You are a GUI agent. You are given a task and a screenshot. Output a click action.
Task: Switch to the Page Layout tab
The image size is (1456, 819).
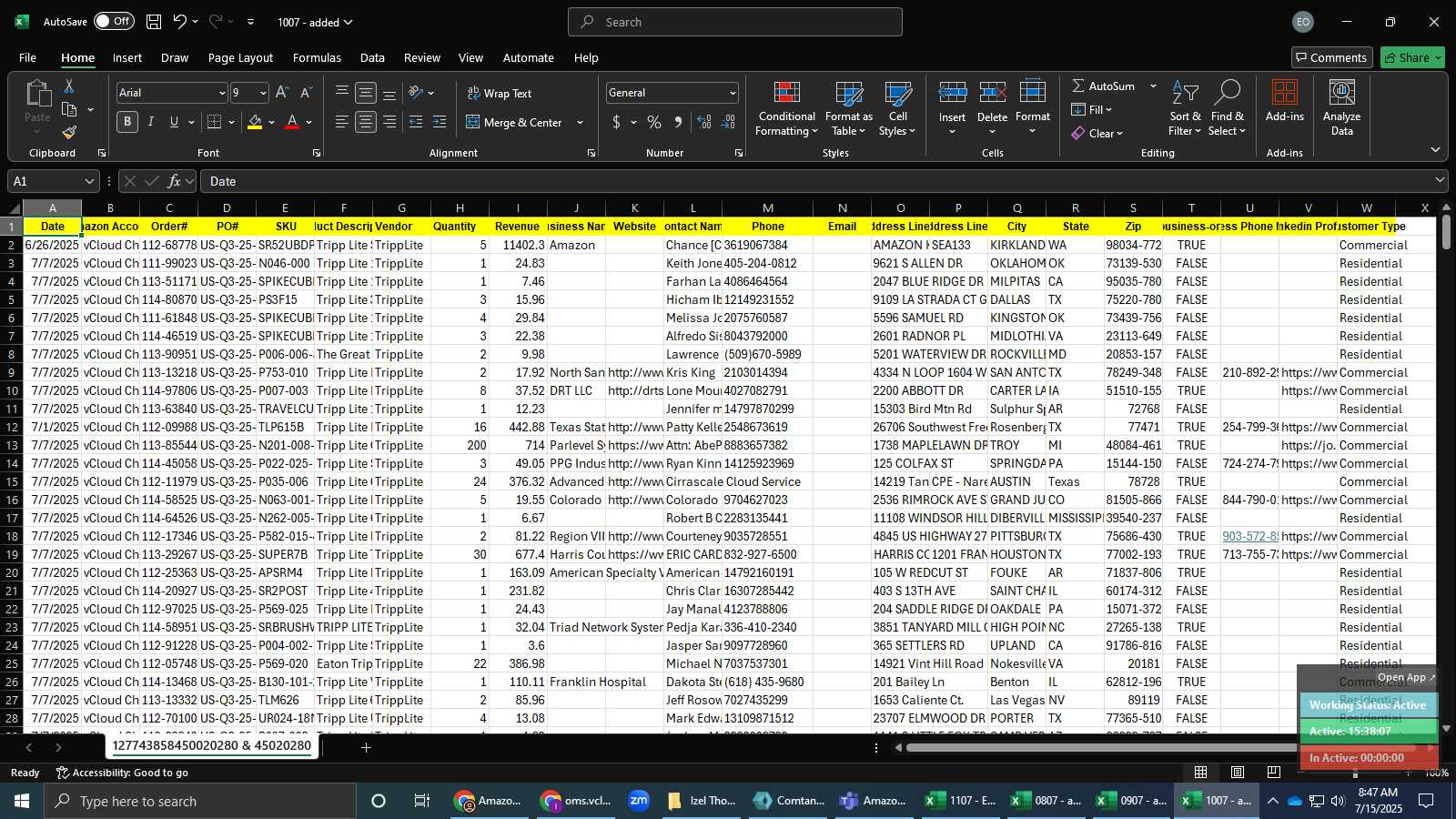point(240,57)
